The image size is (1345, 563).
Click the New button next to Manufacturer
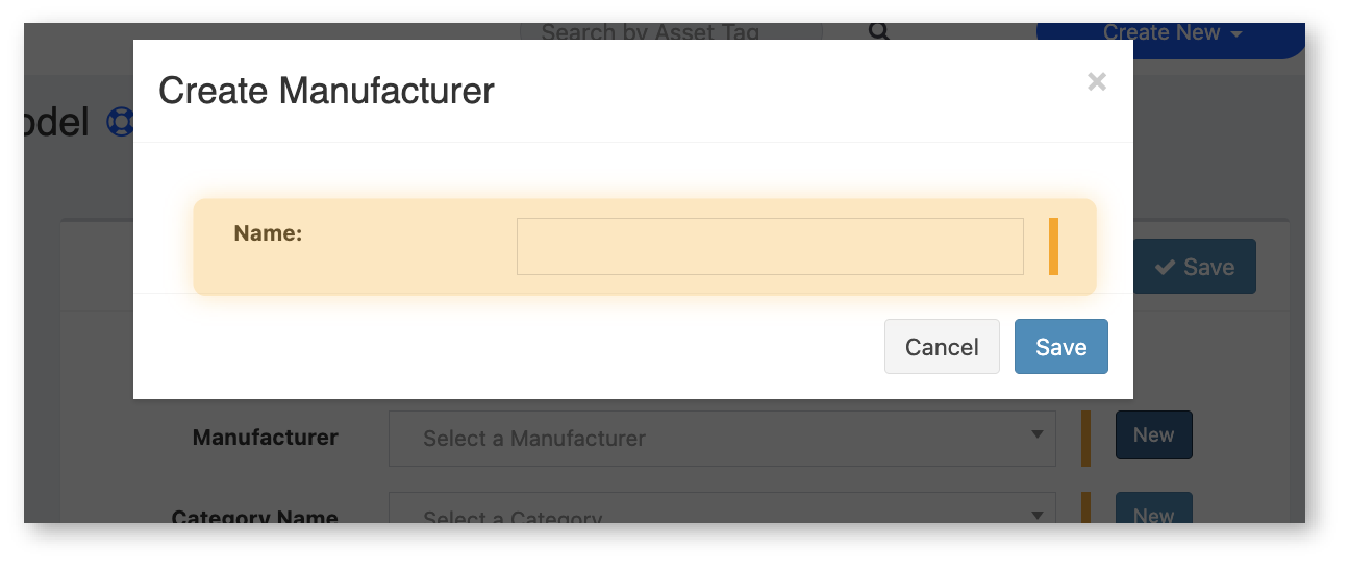(1153, 435)
